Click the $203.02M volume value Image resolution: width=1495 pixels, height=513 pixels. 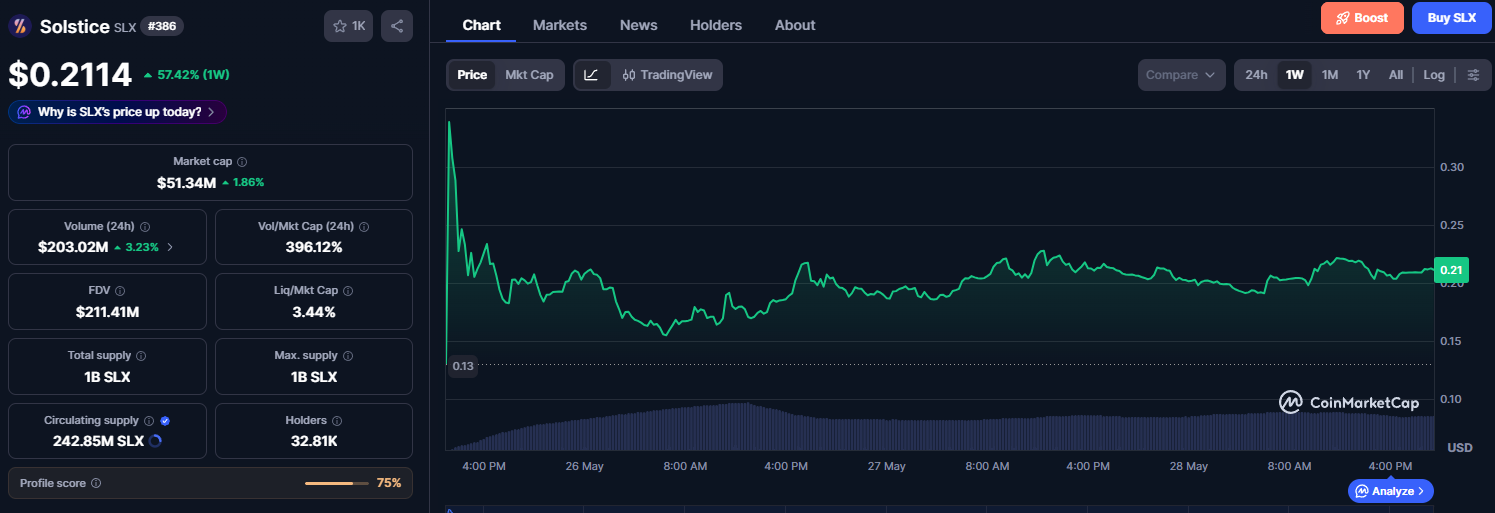click(x=72, y=246)
